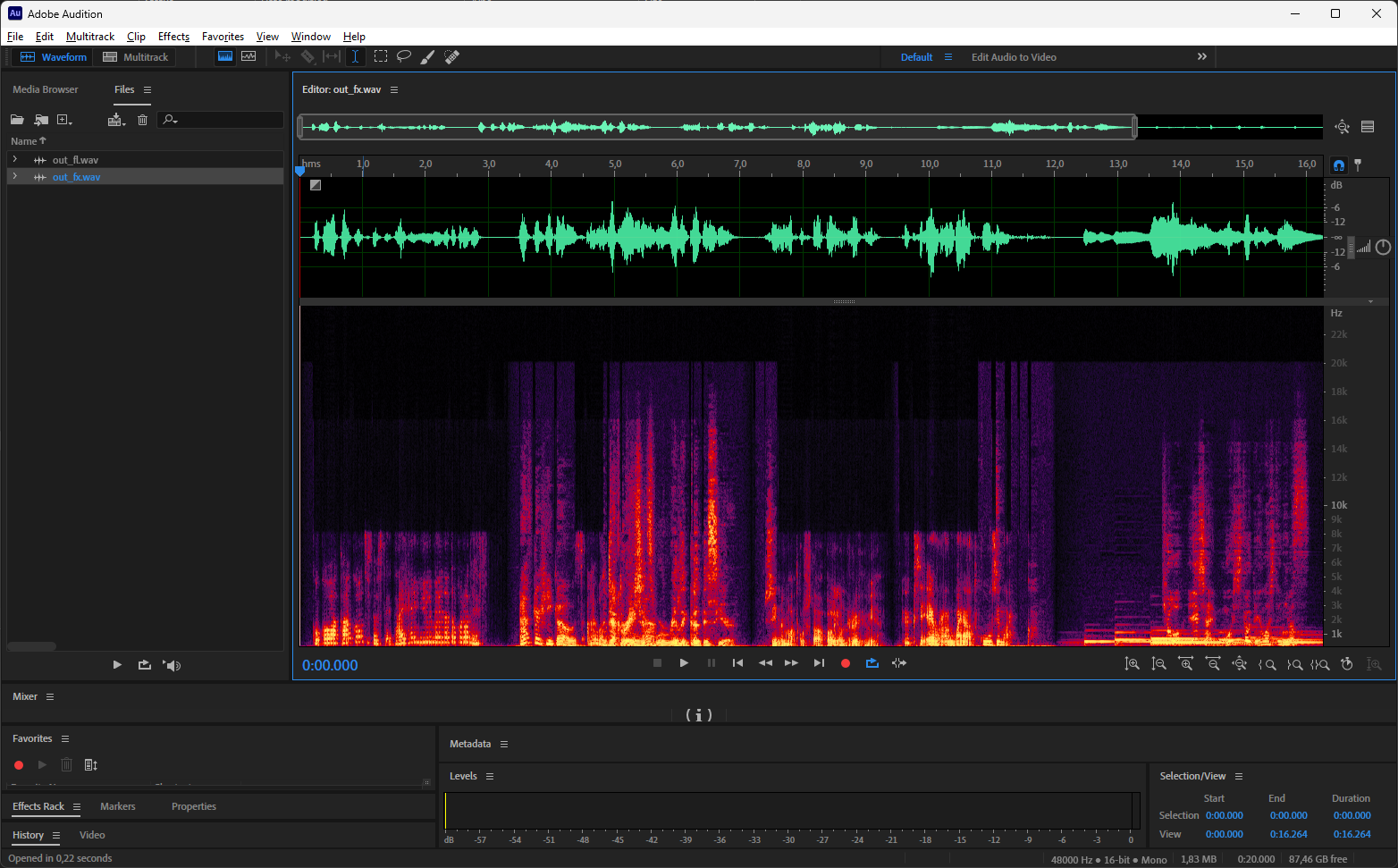Select the Marquee Selection tool
The image size is (1398, 868).
381,56
